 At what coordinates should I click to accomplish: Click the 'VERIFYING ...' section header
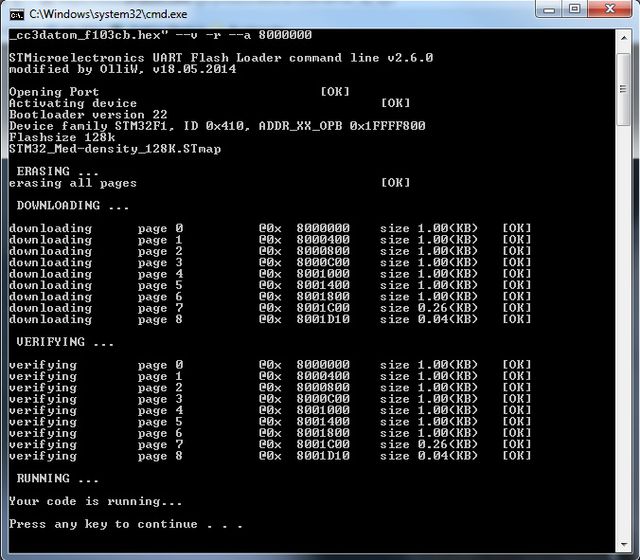coord(64,342)
